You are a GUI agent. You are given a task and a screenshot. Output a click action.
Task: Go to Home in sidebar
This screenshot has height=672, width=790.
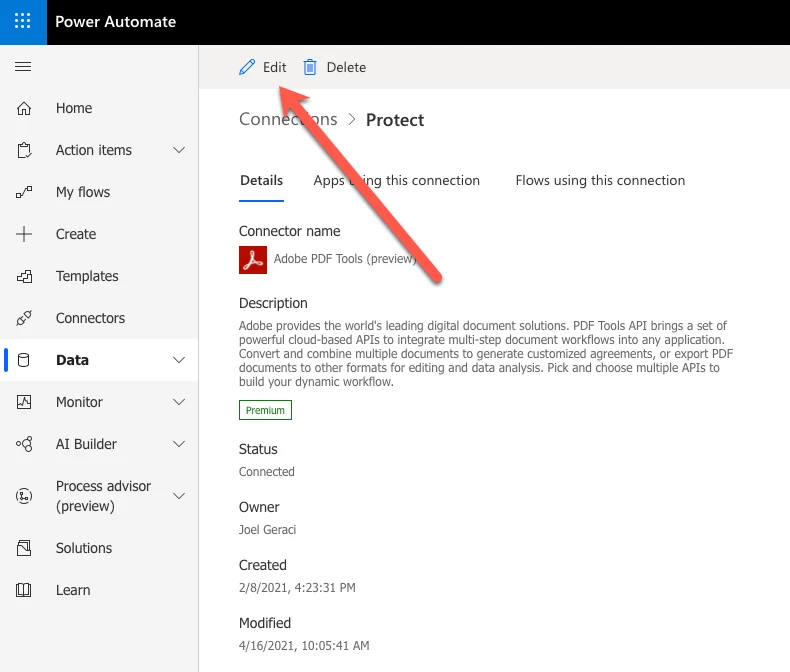click(x=74, y=108)
